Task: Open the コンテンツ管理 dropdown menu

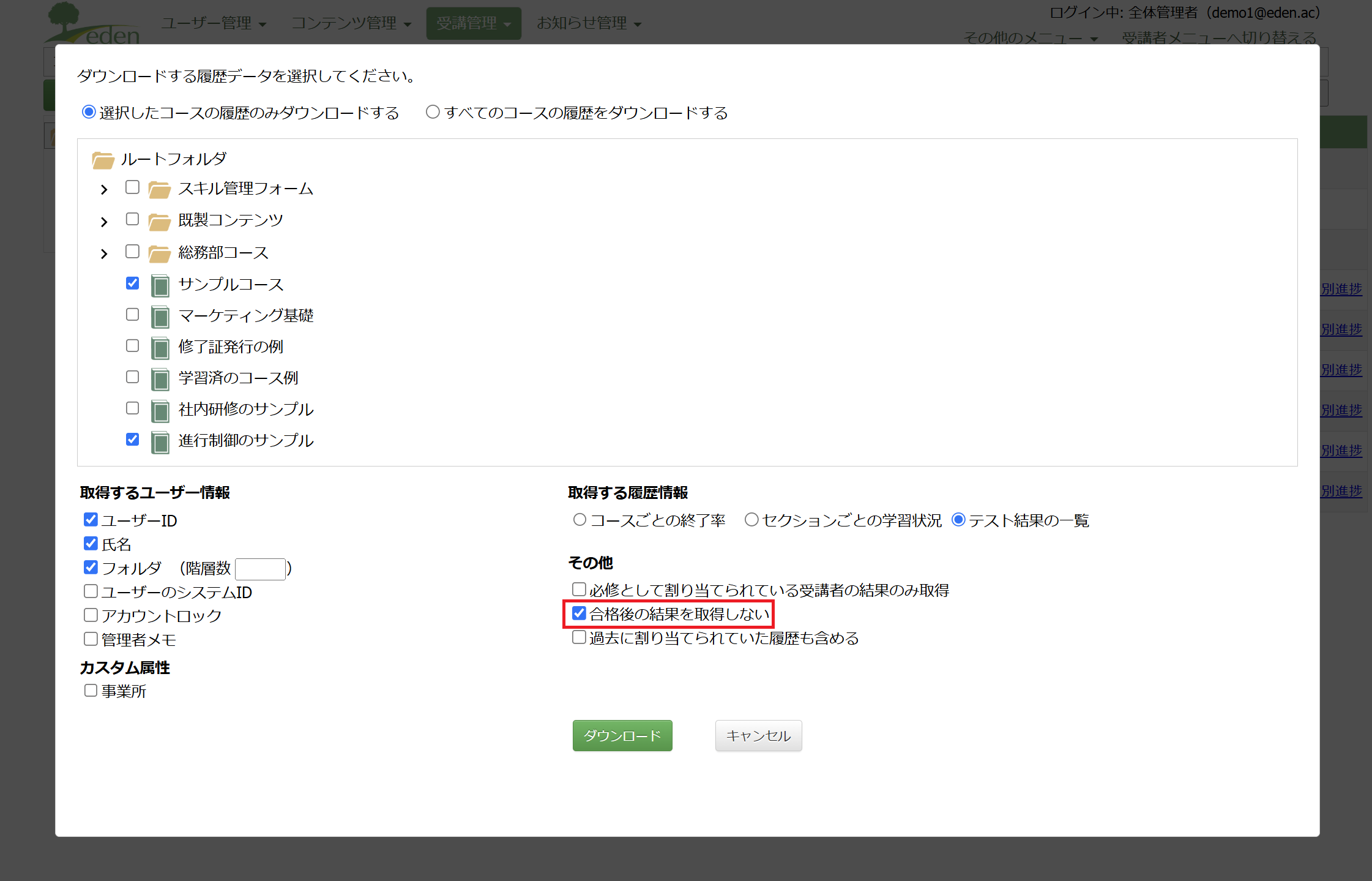Action: [x=351, y=23]
